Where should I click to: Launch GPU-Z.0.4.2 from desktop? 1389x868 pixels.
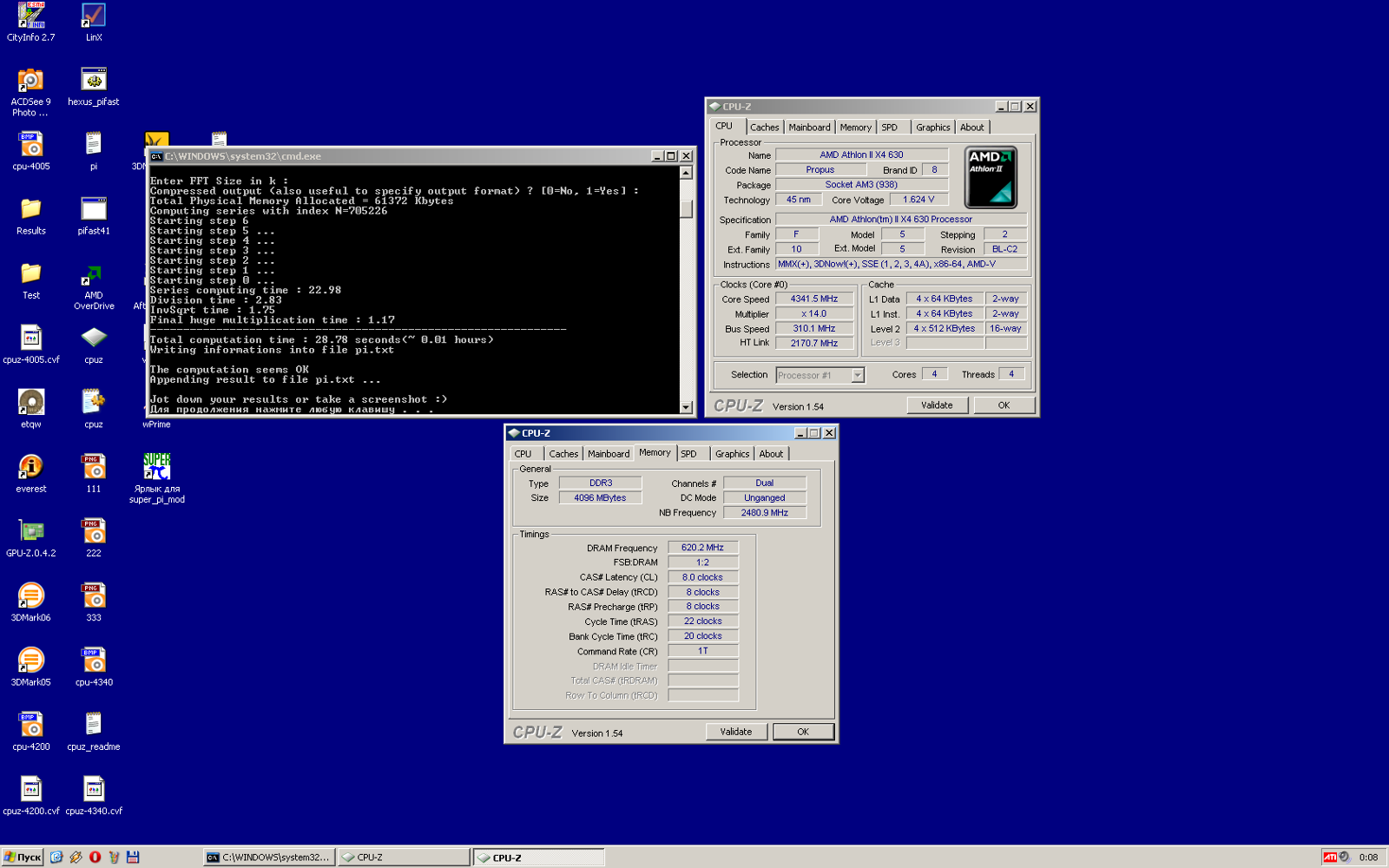click(x=31, y=537)
